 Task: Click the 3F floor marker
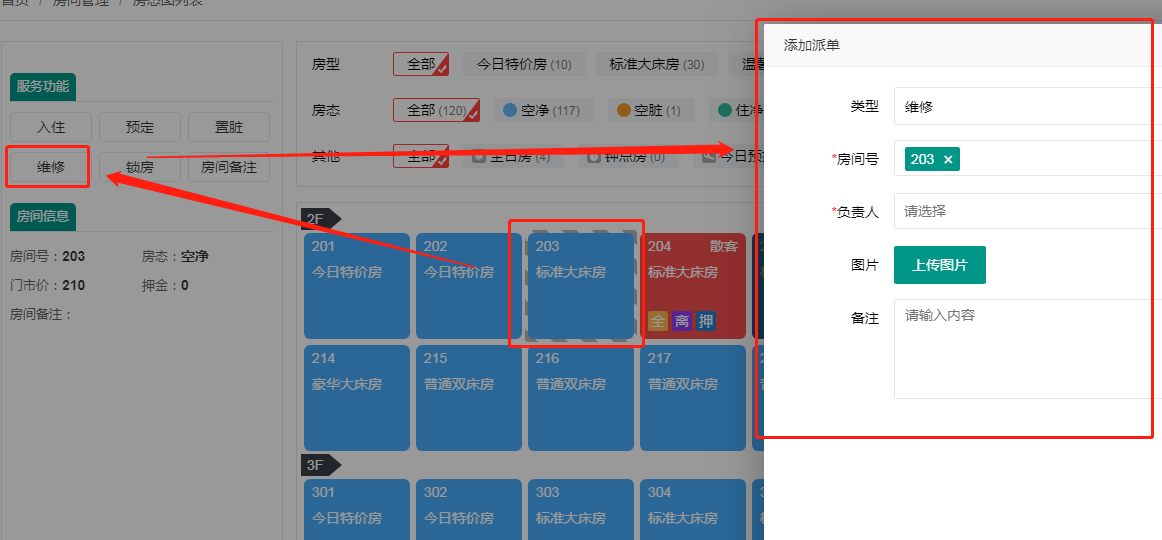click(320, 465)
